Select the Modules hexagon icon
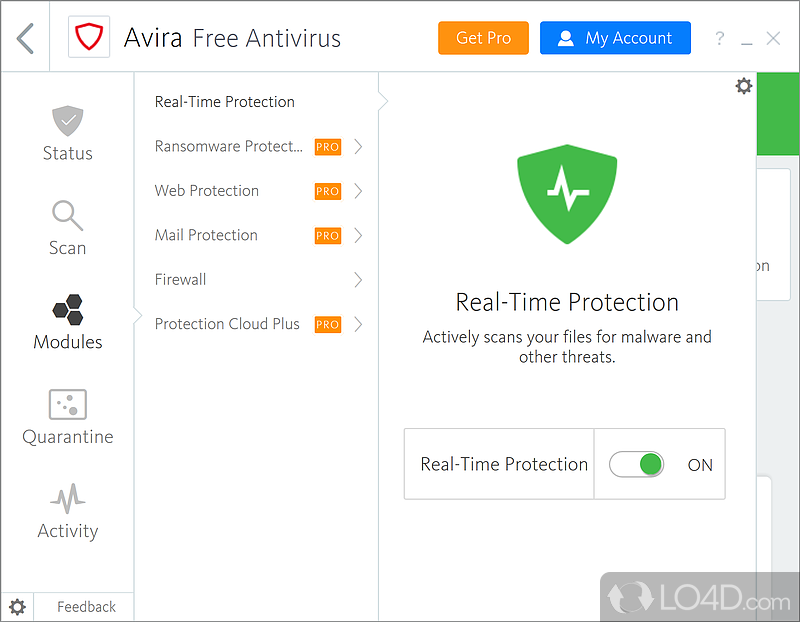The width and height of the screenshot is (800, 622). pyautogui.click(x=67, y=311)
